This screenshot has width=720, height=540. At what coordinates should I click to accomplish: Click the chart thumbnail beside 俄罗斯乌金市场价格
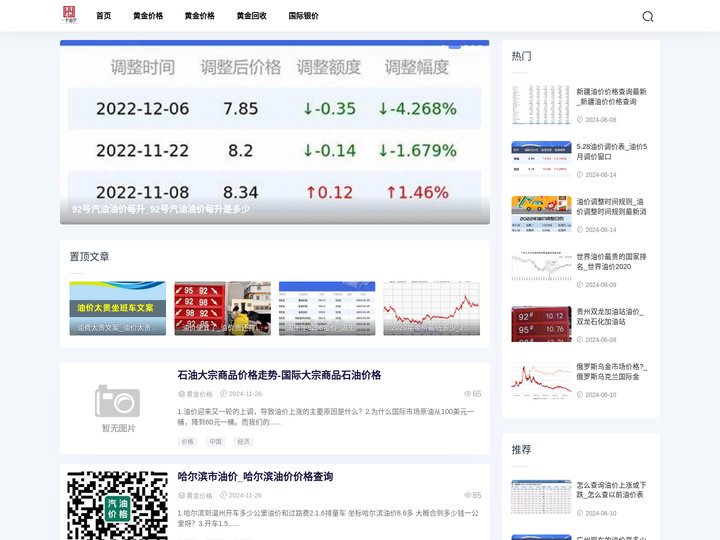coord(541,379)
